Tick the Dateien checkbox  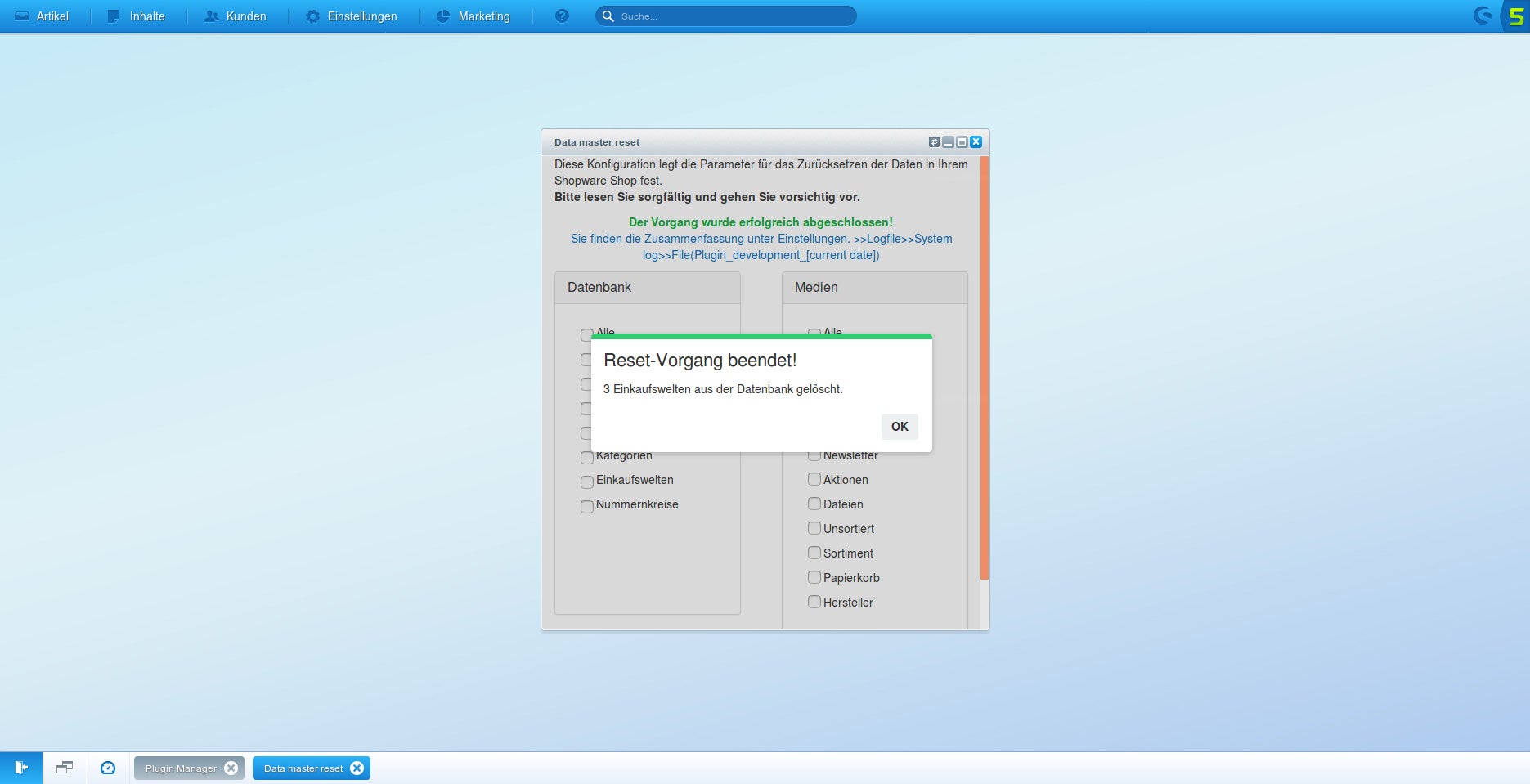[814, 504]
